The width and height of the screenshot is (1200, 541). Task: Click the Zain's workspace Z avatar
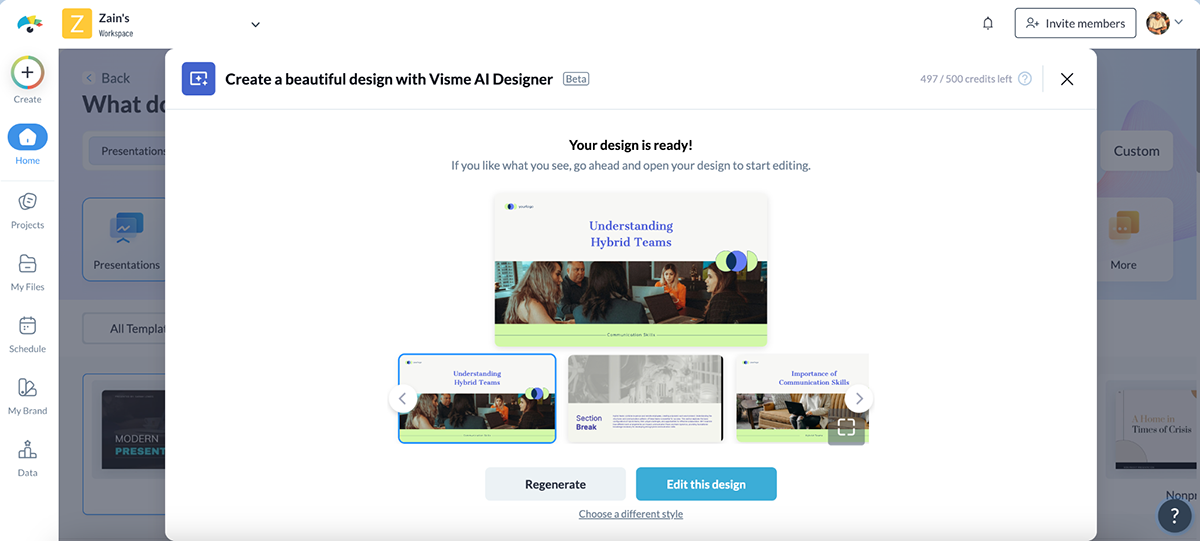[x=77, y=23]
